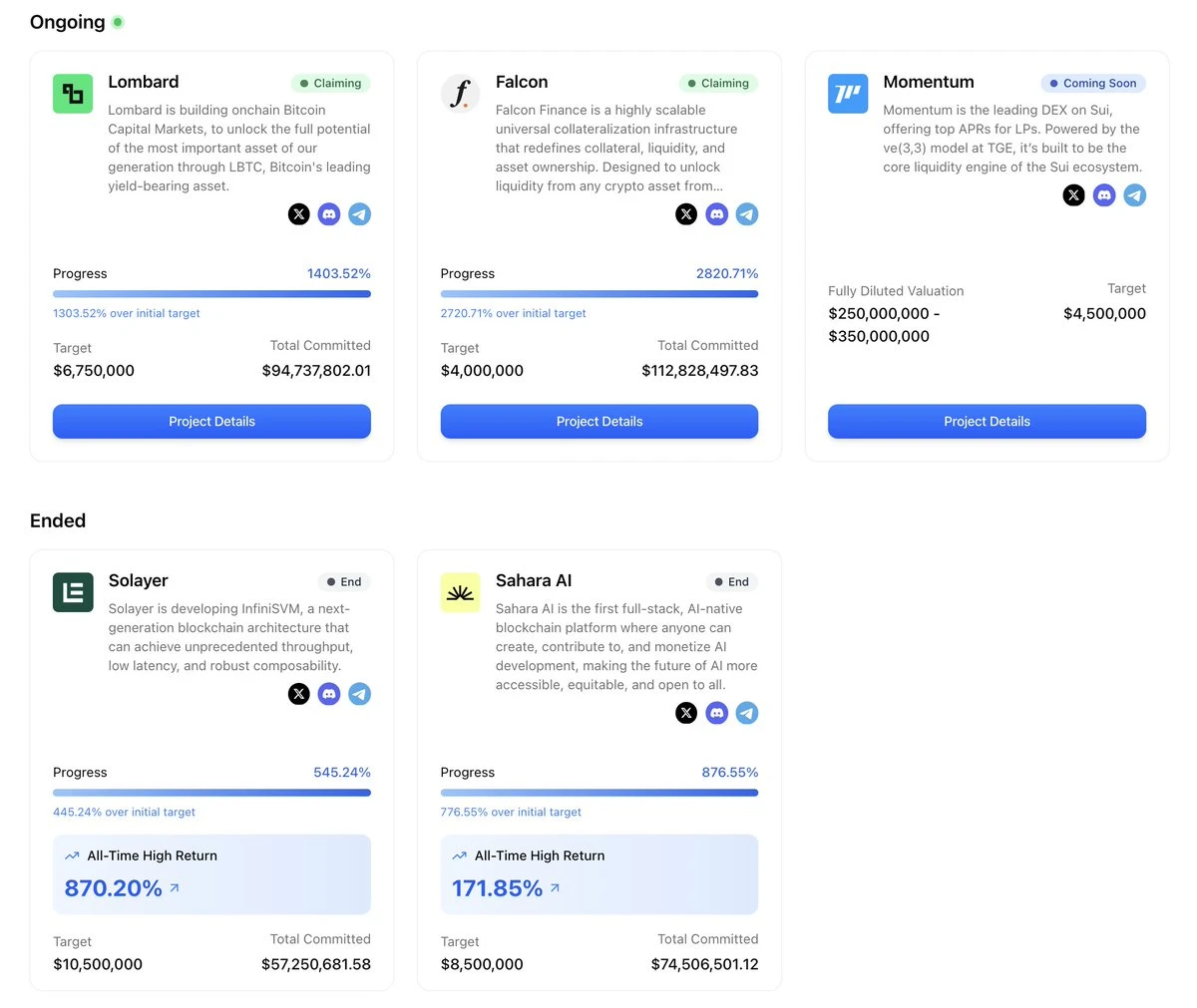Open Momentum's X icon

coord(1073,194)
